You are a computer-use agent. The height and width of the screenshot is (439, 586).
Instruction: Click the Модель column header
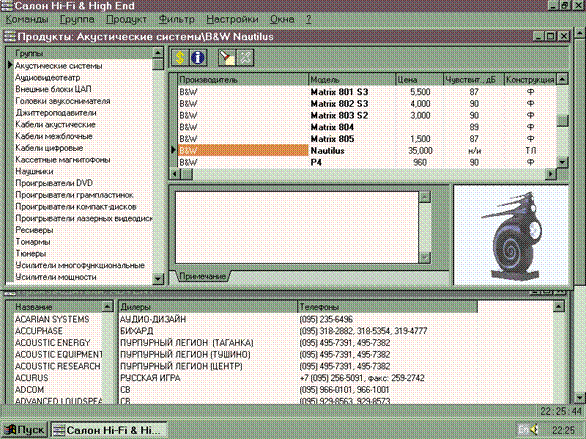click(x=352, y=80)
